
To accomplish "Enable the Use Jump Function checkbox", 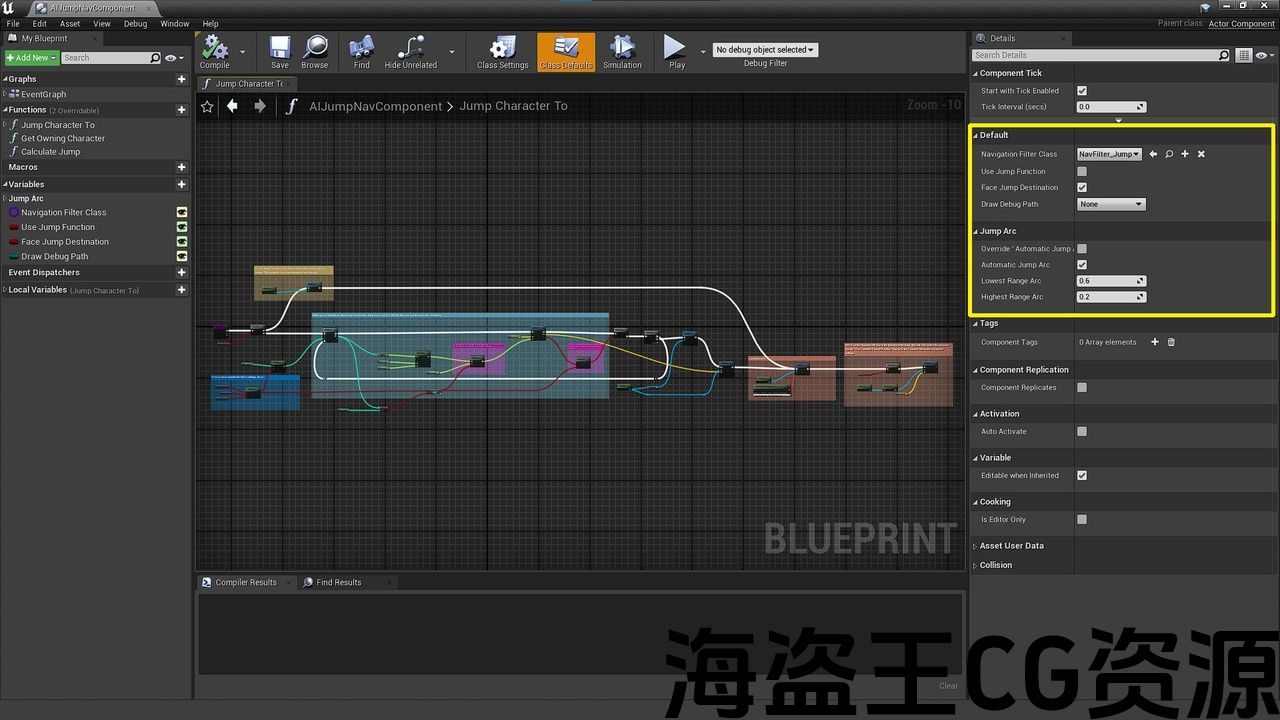I will coord(1082,172).
